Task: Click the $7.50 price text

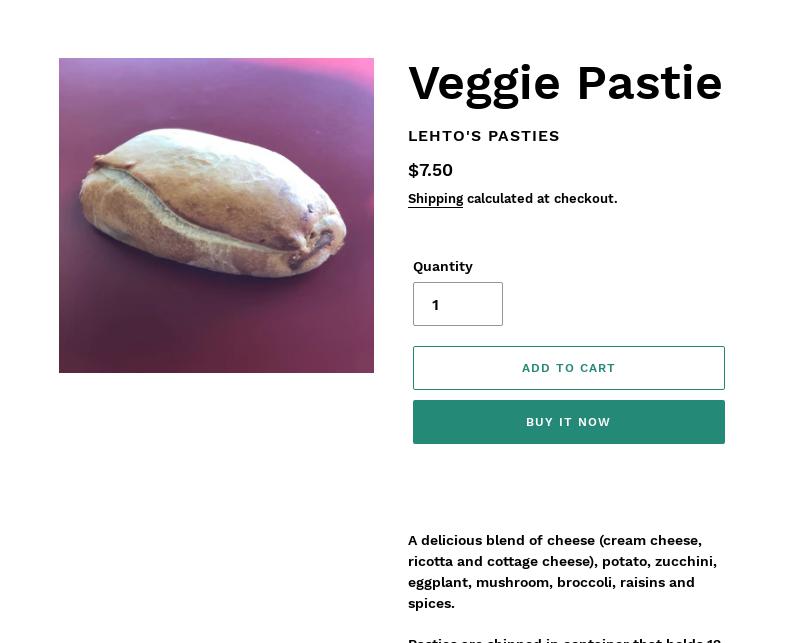Action: [430, 170]
